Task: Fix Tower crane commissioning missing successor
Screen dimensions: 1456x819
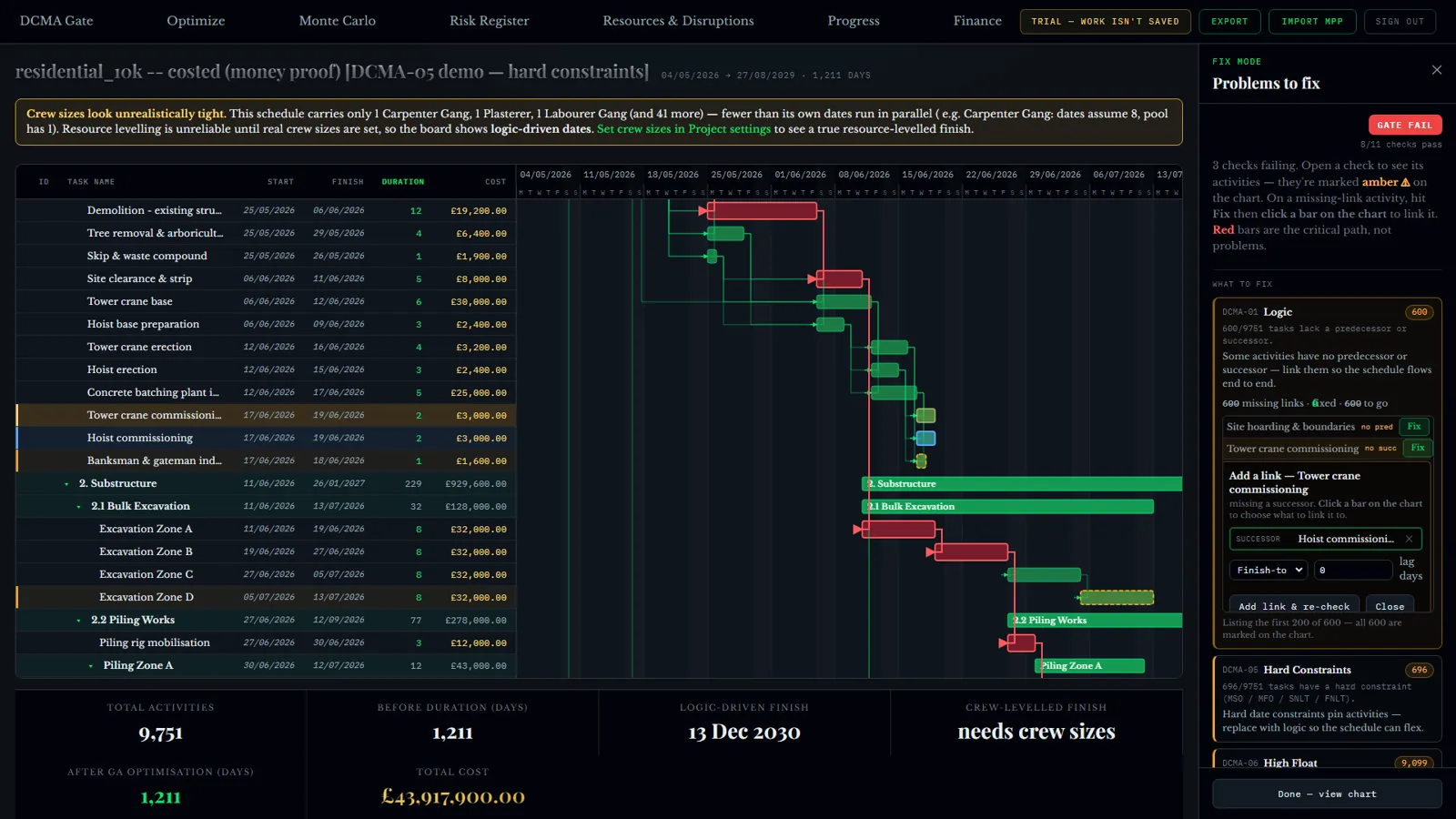Action: click(x=1418, y=448)
